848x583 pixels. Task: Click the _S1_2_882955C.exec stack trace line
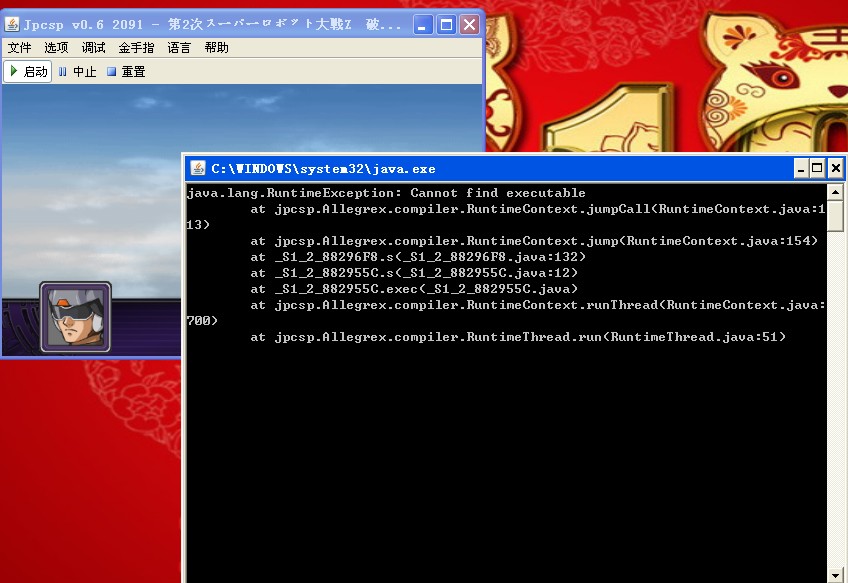coord(414,289)
